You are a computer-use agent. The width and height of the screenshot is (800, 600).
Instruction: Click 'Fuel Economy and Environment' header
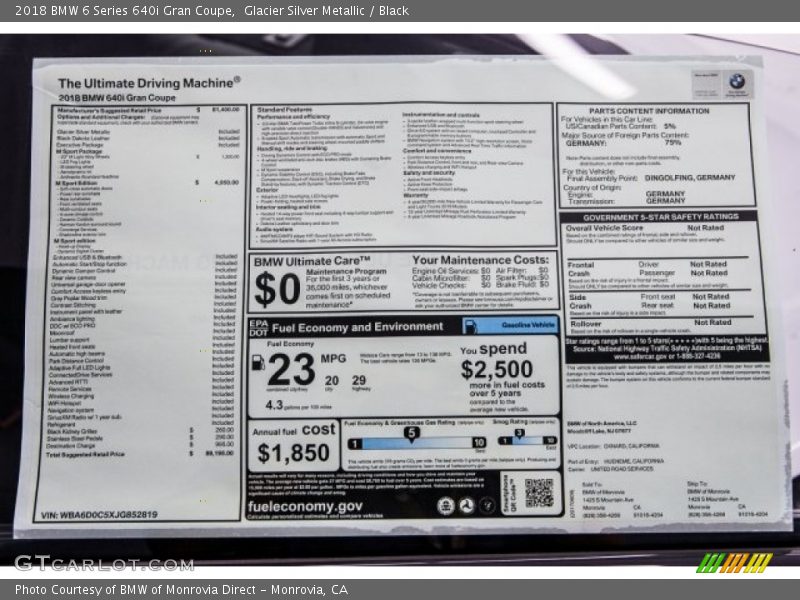point(358,327)
